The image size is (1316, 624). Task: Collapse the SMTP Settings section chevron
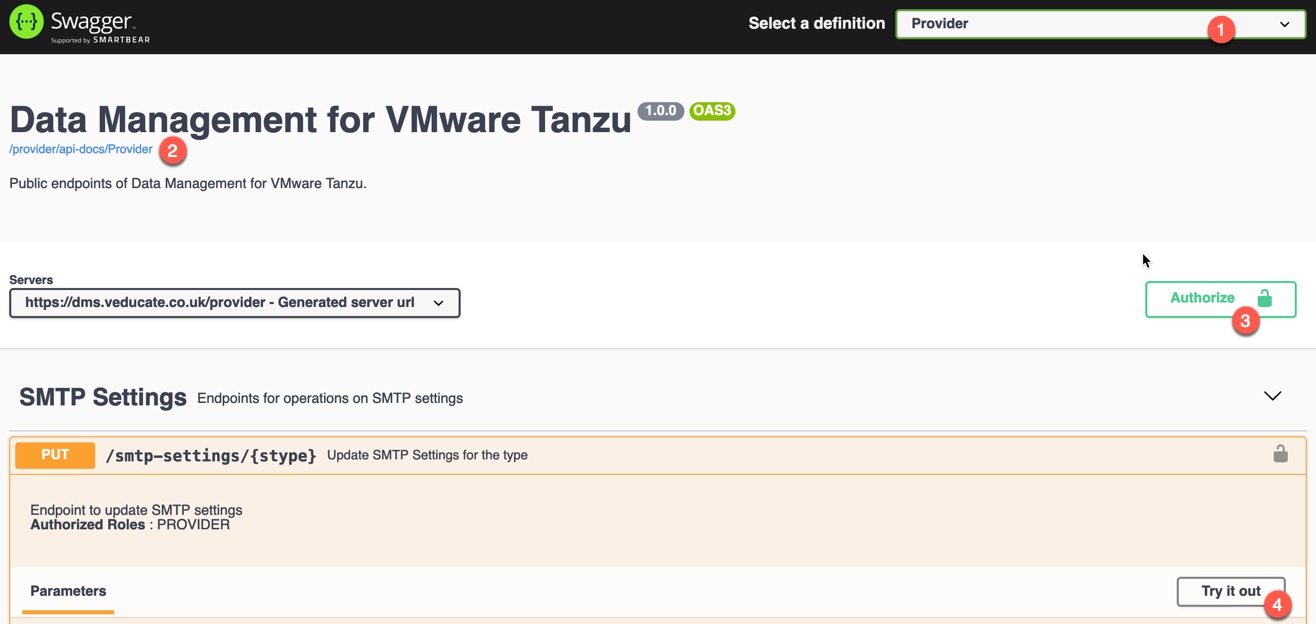tap(1272, 396)
